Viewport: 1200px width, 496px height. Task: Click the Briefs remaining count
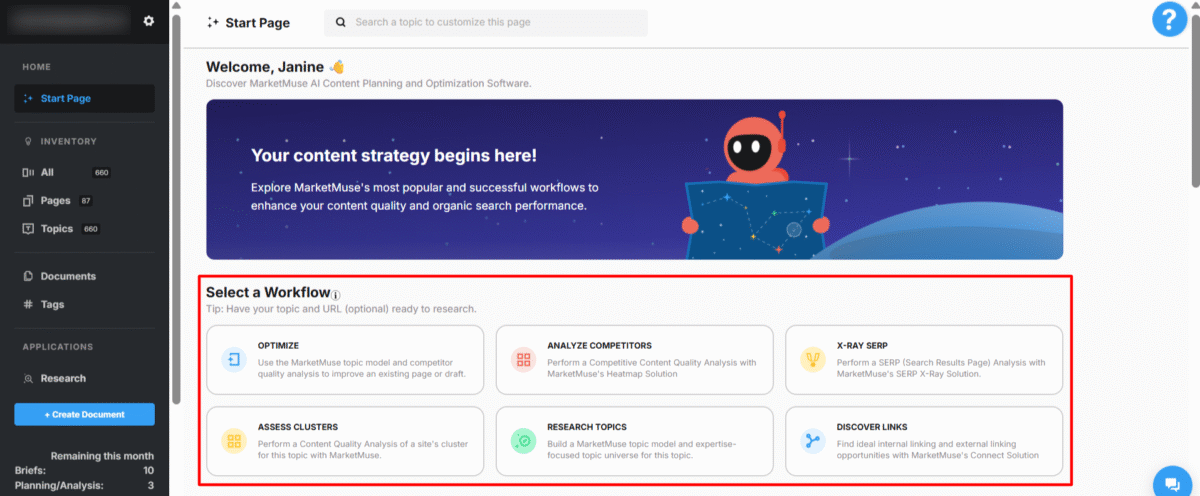point(148,470)
